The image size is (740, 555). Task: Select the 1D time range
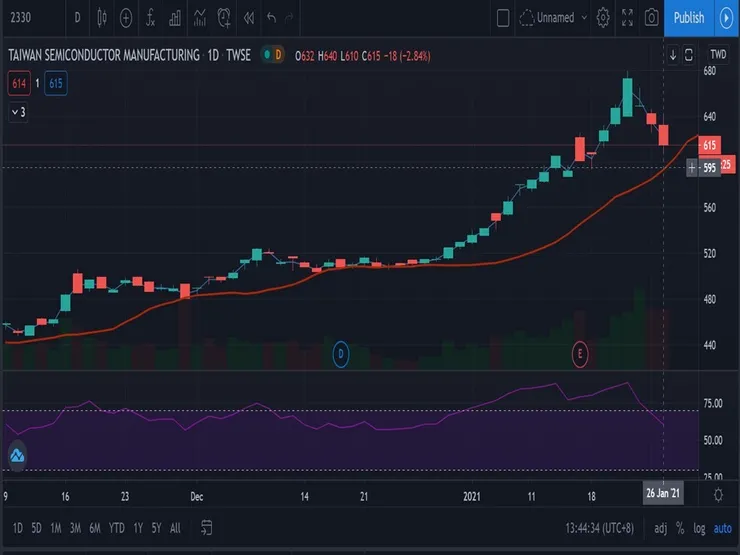point(17,528)
